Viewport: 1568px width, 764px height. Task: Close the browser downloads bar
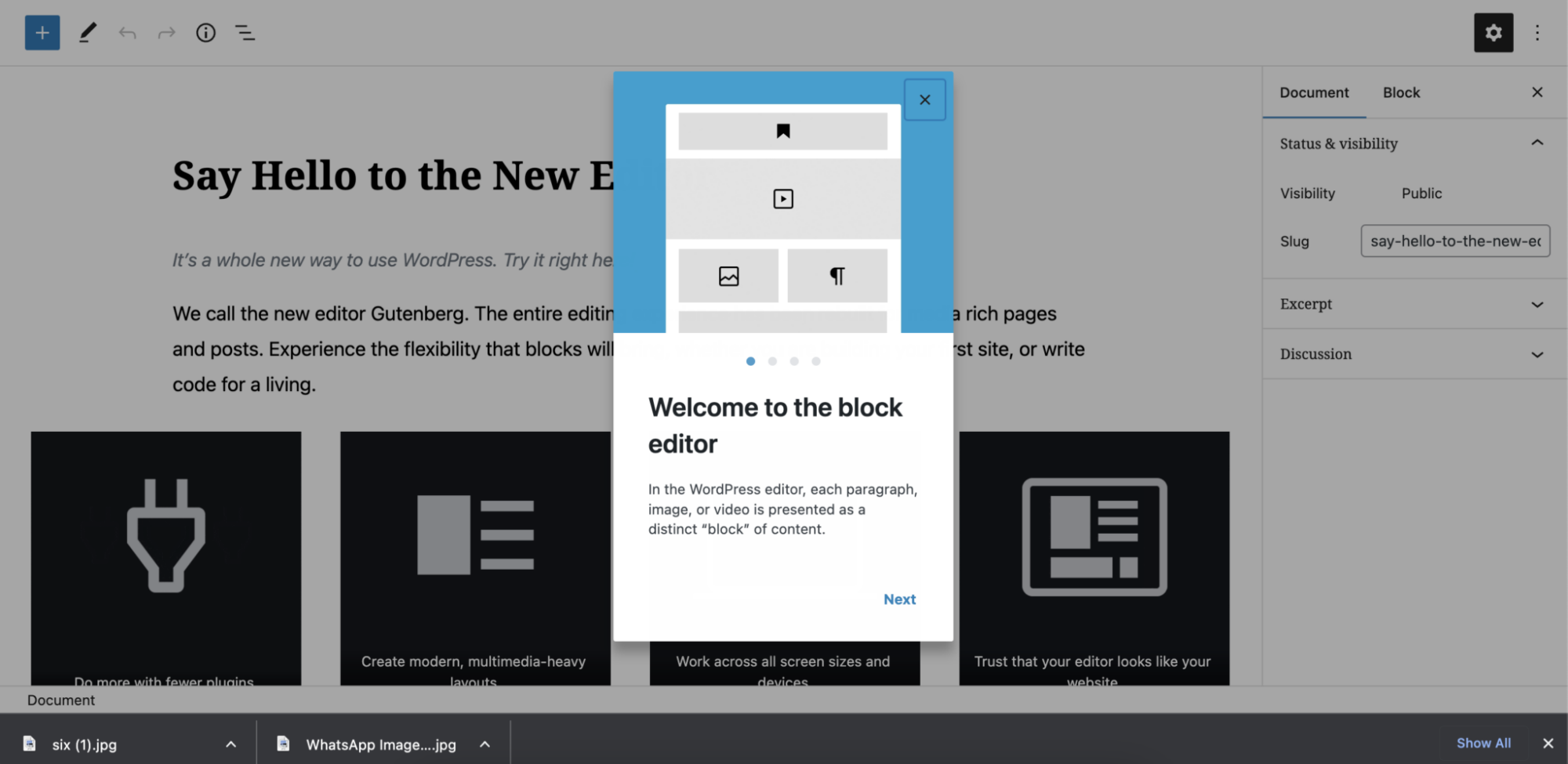tap(1548, 744)
